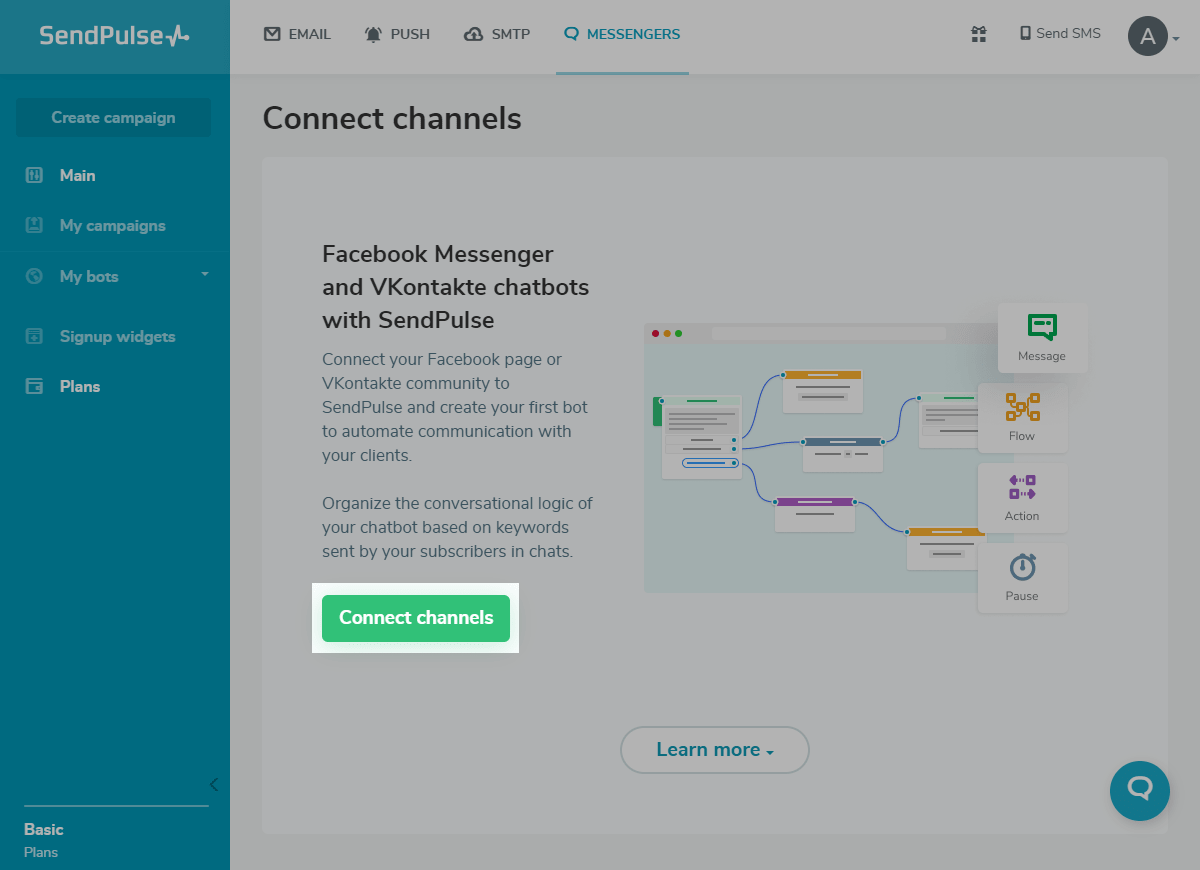
Task: Open Plans under Basic plan label
Action: 40,852
